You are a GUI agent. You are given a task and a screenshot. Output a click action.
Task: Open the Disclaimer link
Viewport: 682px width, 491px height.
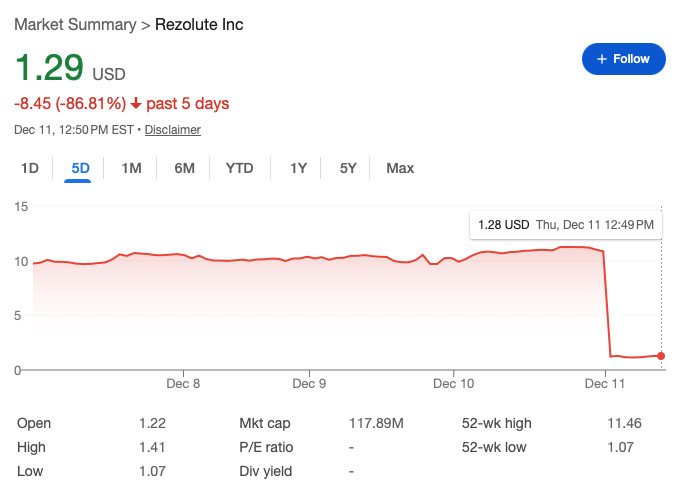coord(173,130)
